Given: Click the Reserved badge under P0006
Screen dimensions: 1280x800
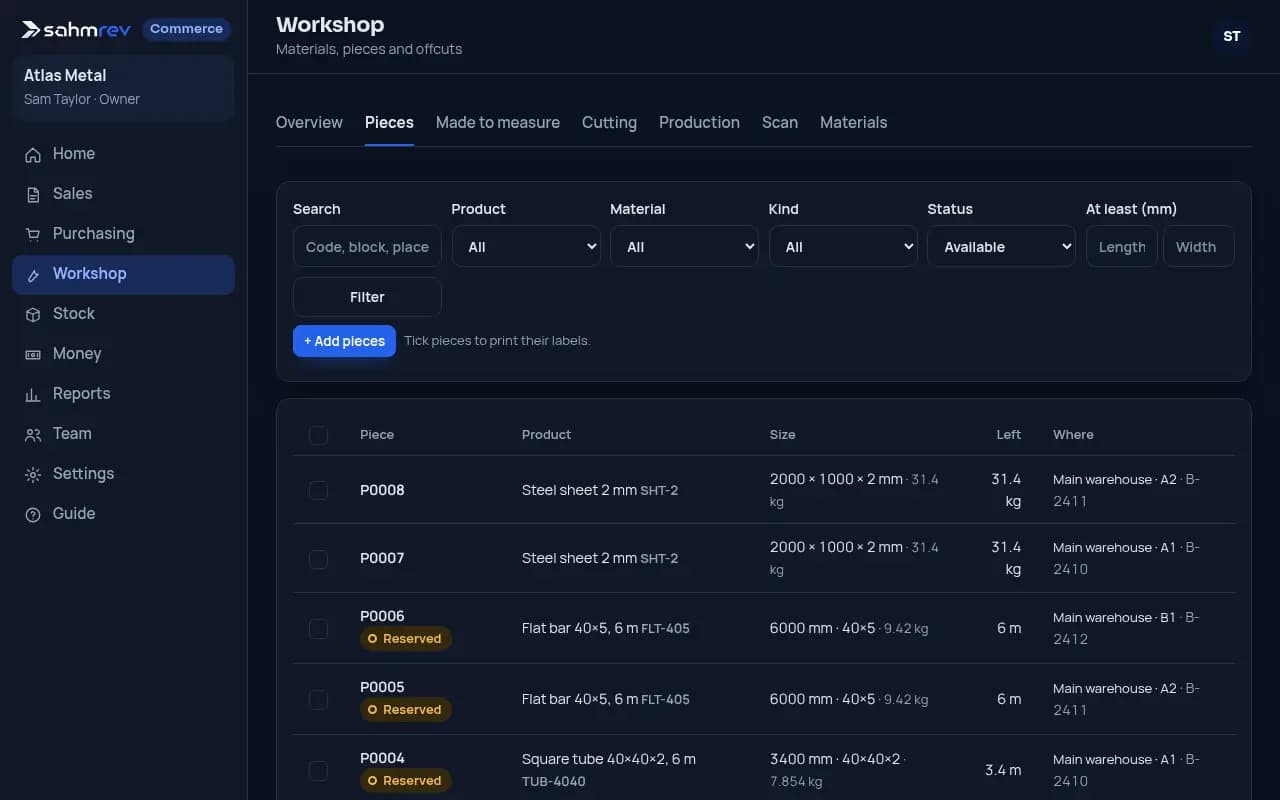Looking at the screenshot, I should pos(406,639).
